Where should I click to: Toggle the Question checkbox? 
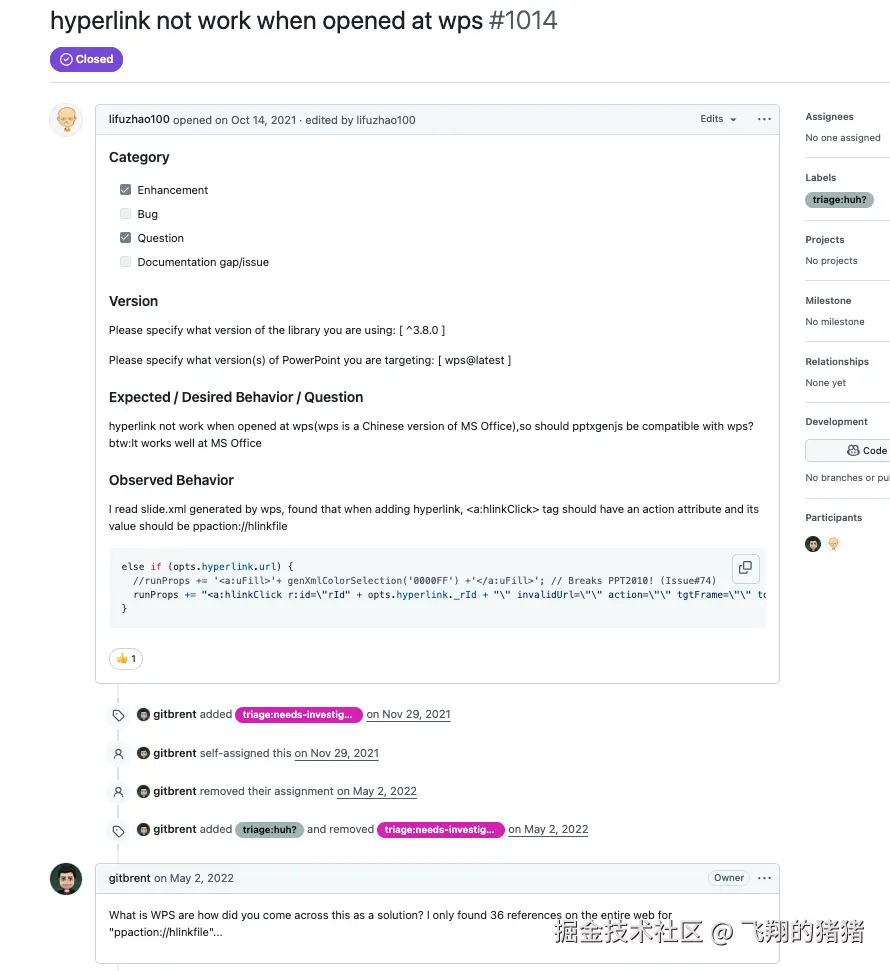click(125, 238)
